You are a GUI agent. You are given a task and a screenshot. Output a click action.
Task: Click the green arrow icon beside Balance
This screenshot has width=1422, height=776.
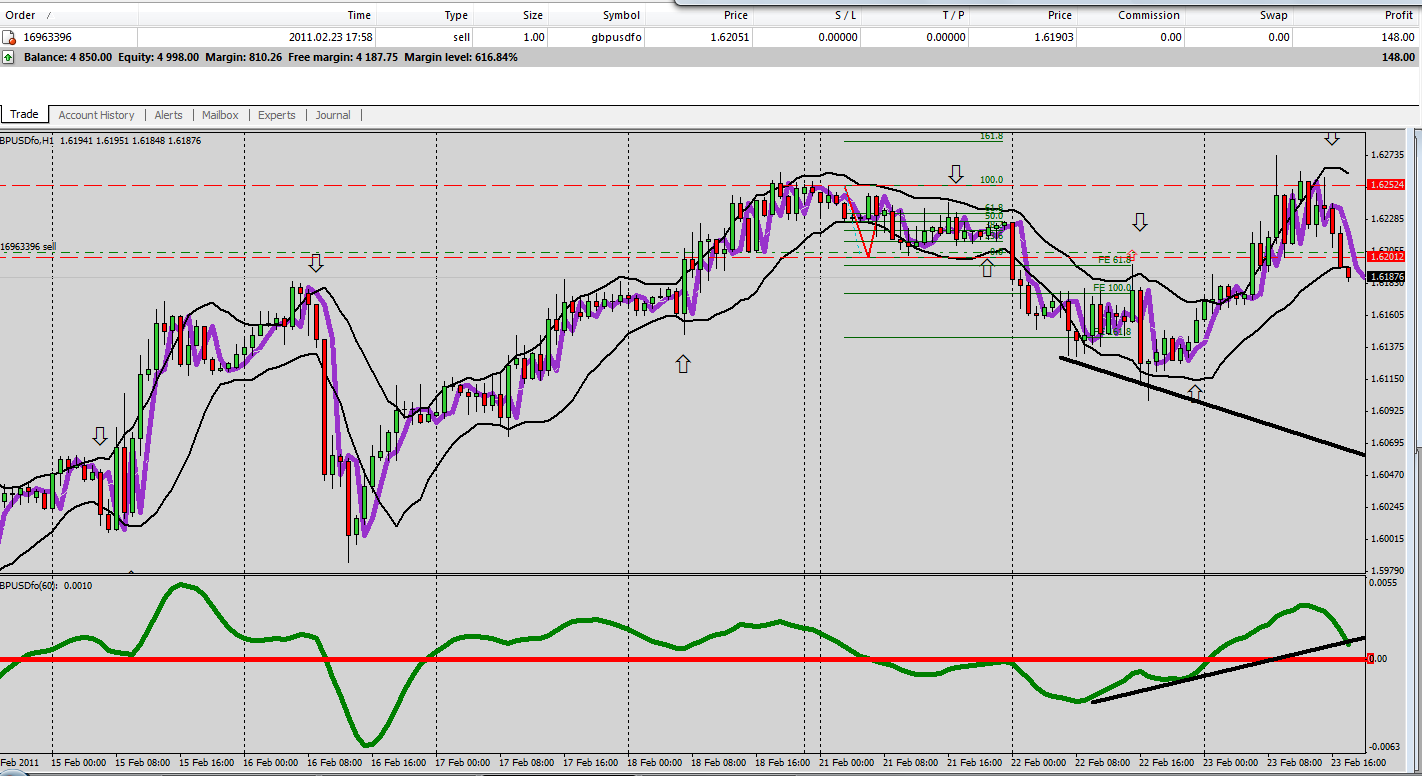(x=8, y=57)
